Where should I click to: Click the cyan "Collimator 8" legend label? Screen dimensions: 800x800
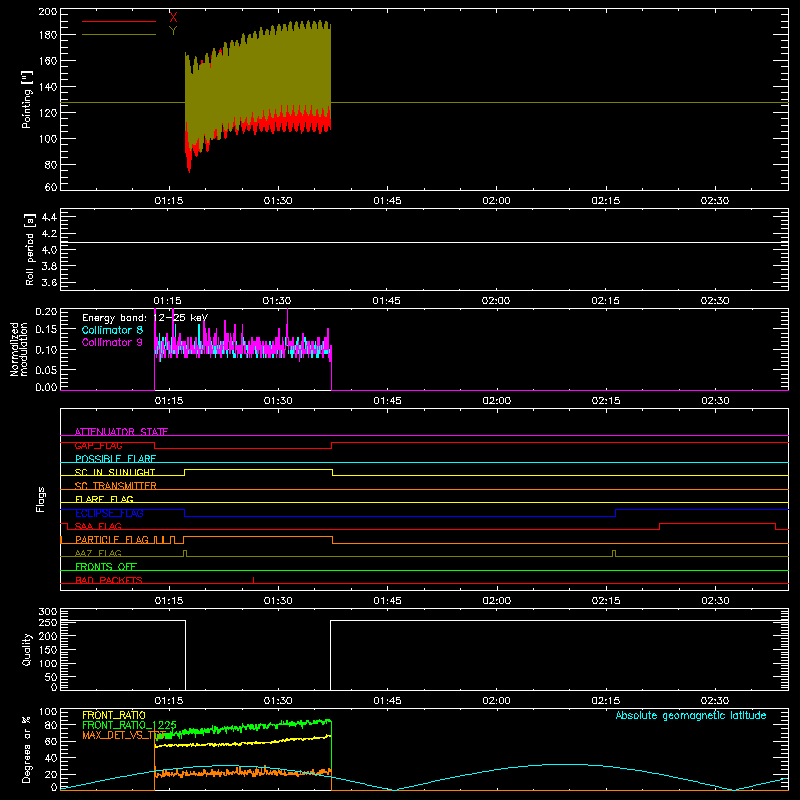pyautogui.click(x=112, y=330)
